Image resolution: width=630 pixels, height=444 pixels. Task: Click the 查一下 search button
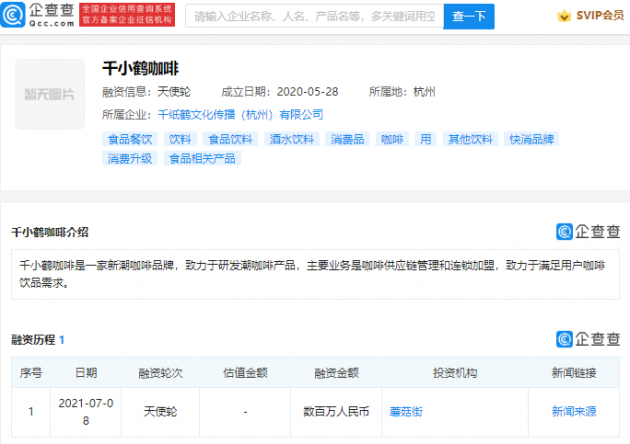click(469, 16)
